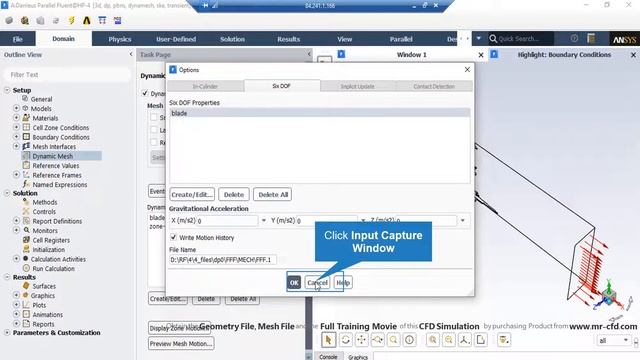Open the File menu
The image size is (640, 360).
[x=18, y=39]
